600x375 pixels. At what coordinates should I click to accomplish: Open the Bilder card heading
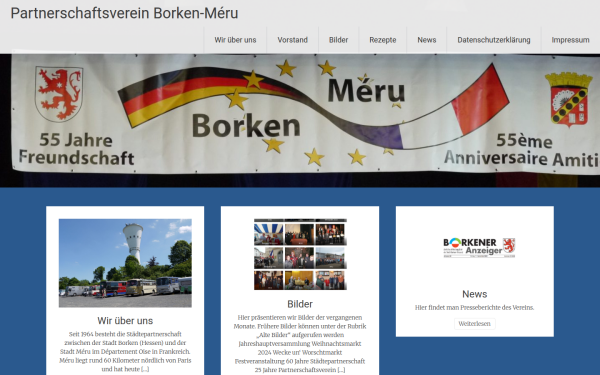pyautogui.click(x=300, y=304)
